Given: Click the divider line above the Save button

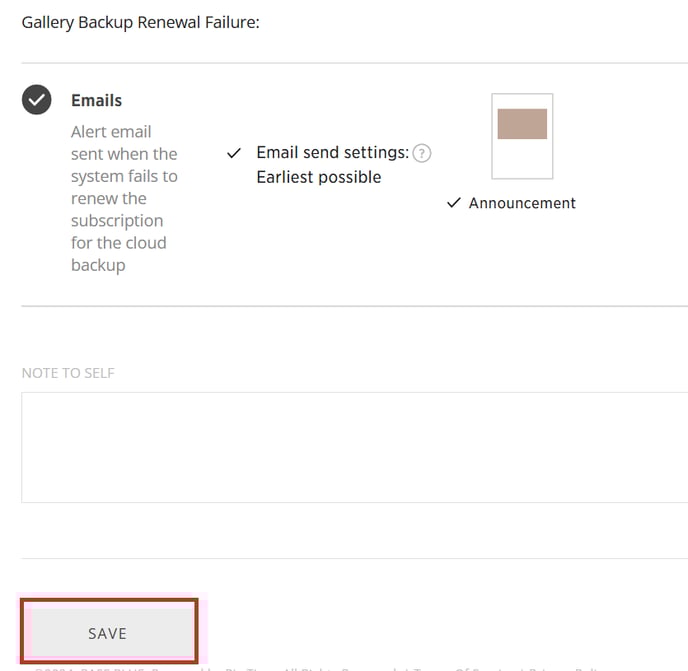Looking at the screenshot, I should click(x=355, y=558).
